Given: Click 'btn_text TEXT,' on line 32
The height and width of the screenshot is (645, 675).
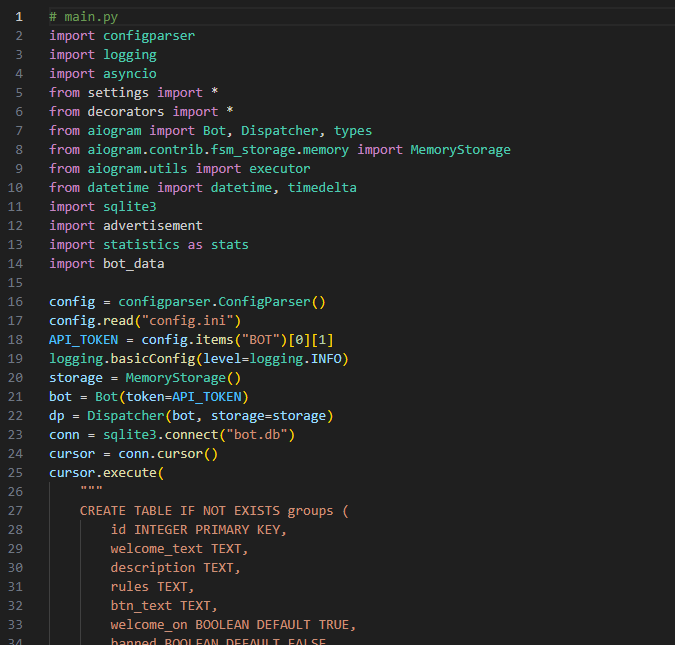Looking at the screenshot, I should (x=164, y=605).
